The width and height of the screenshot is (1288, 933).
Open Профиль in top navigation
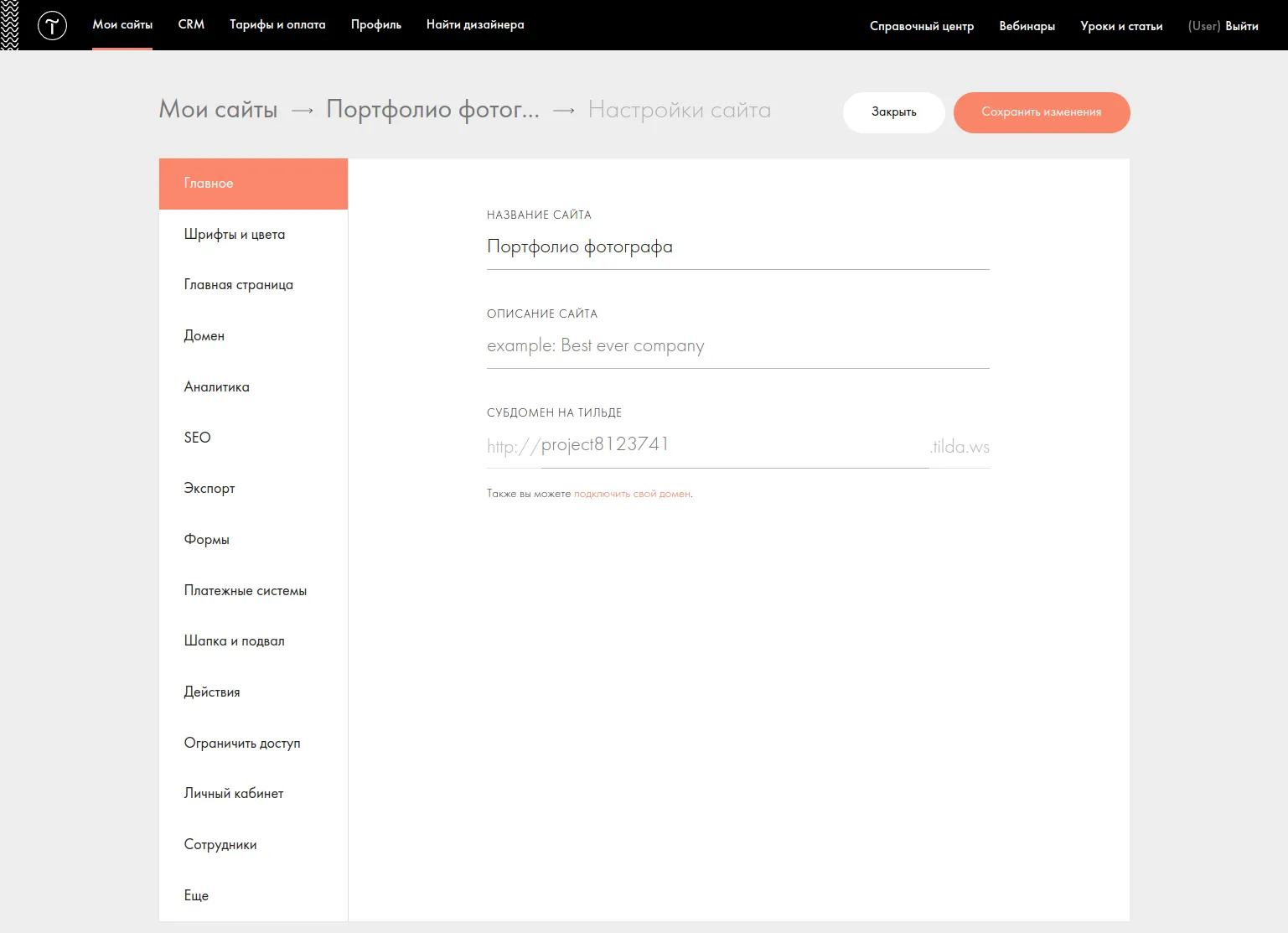point(375,24)
